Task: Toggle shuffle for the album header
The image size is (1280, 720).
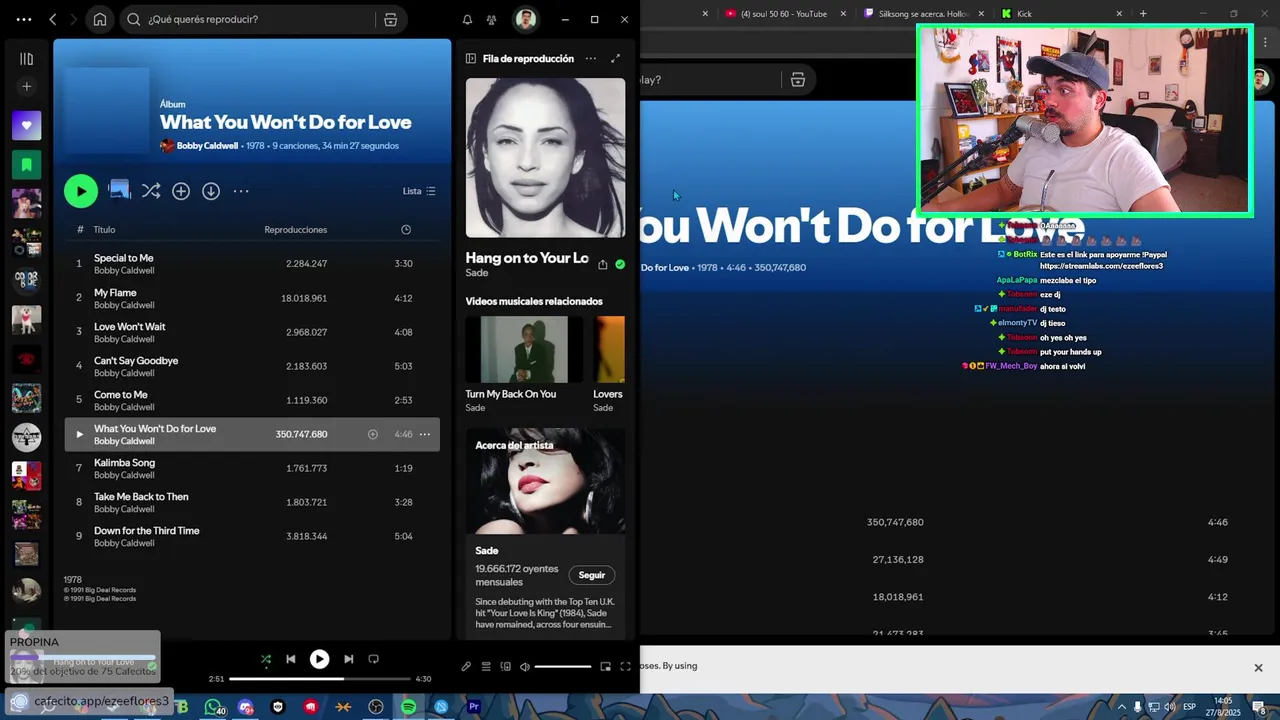Action: click(x=151, y=191)
